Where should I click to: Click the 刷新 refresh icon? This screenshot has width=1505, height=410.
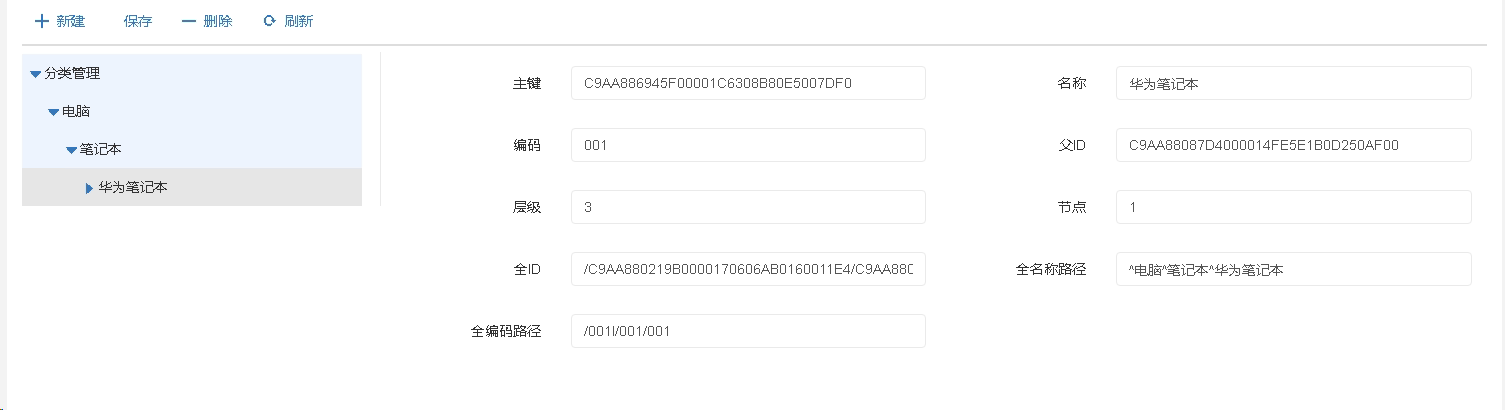pos(269,21)
